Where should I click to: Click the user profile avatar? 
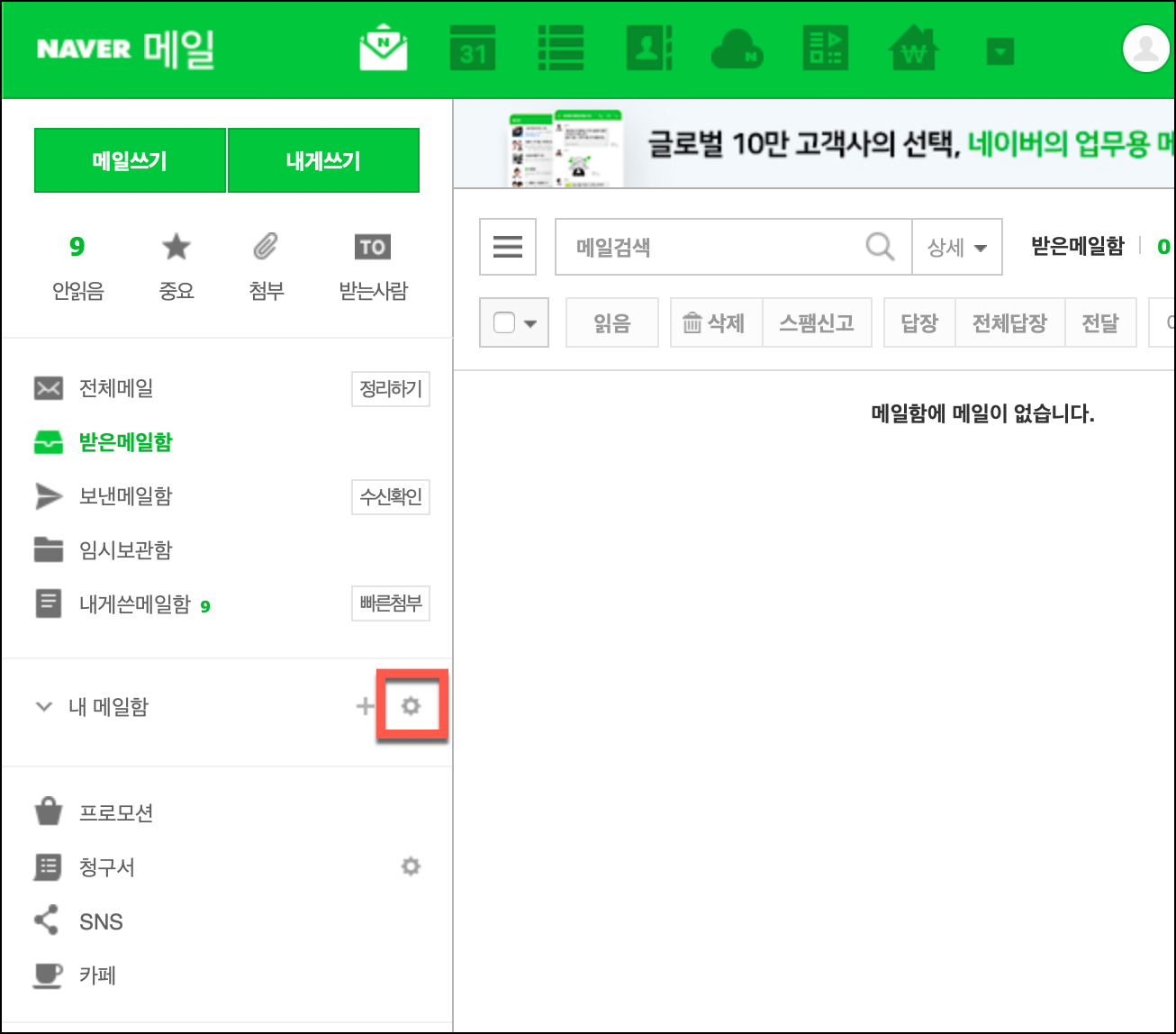[1145, 49]
